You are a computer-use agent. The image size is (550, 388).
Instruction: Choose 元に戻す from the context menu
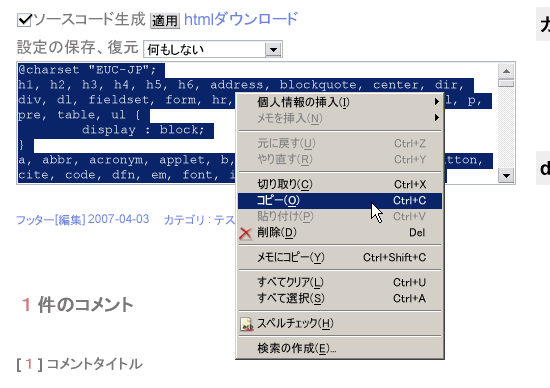[340, 143]
